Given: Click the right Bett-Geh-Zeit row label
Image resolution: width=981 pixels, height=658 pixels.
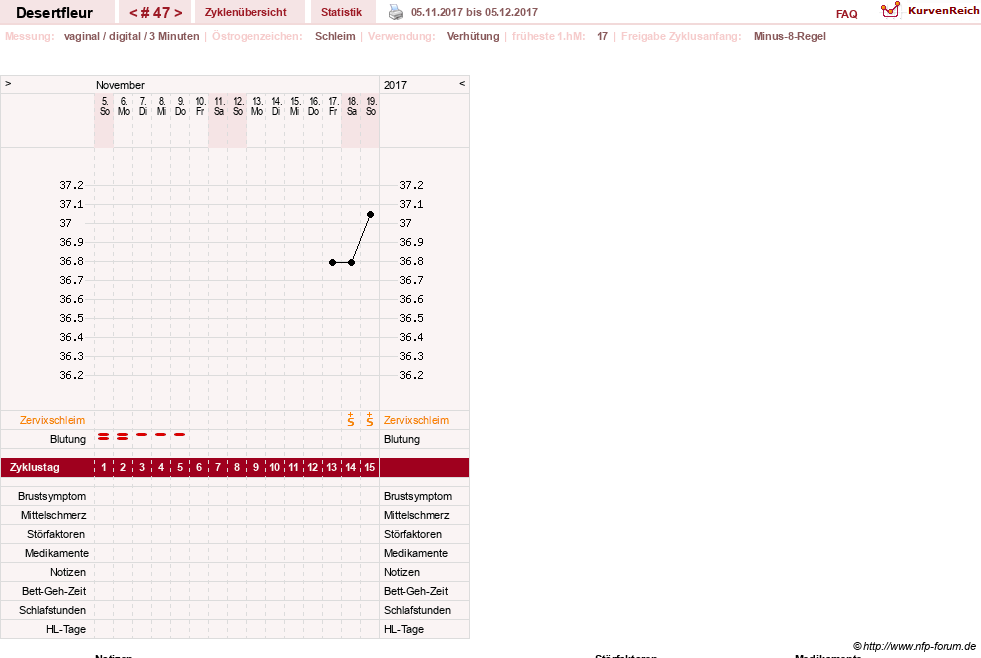Looking at the screenshot, I should [416, 591].
